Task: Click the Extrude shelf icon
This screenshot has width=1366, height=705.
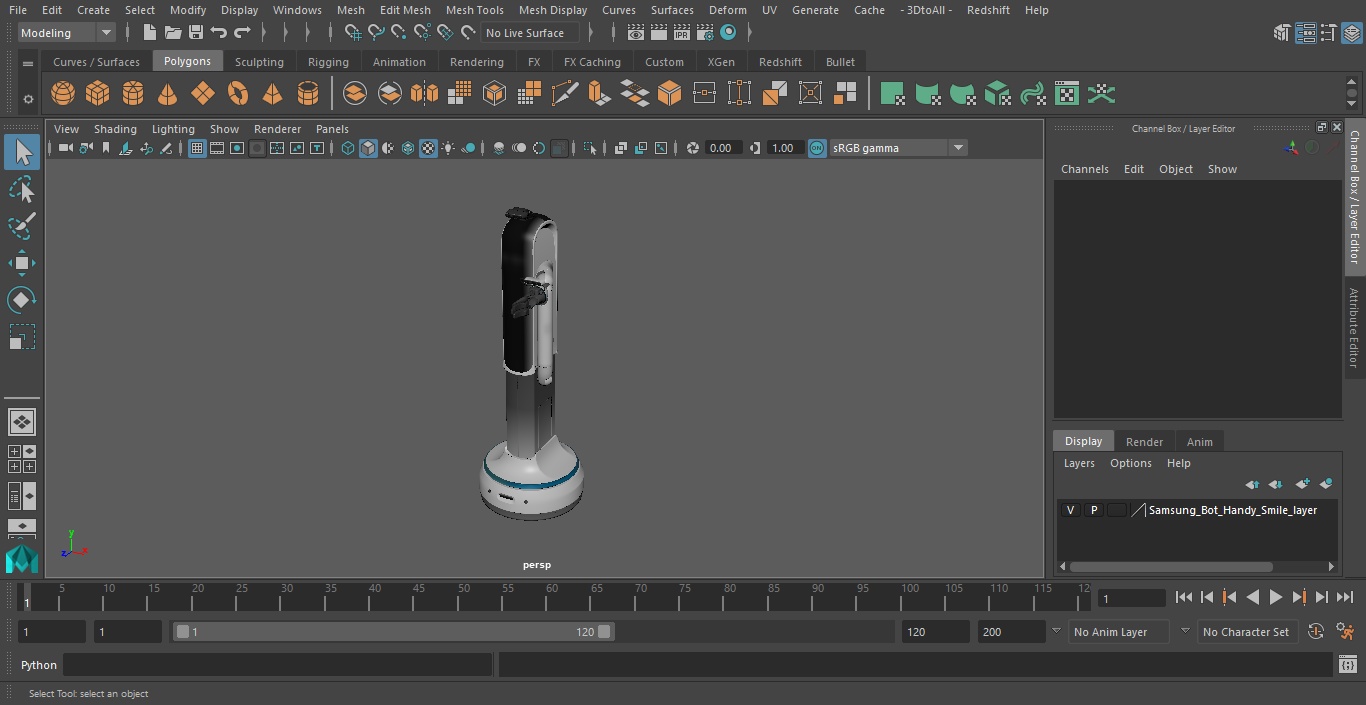Action: pyautogui.click(x=599, y=94)
